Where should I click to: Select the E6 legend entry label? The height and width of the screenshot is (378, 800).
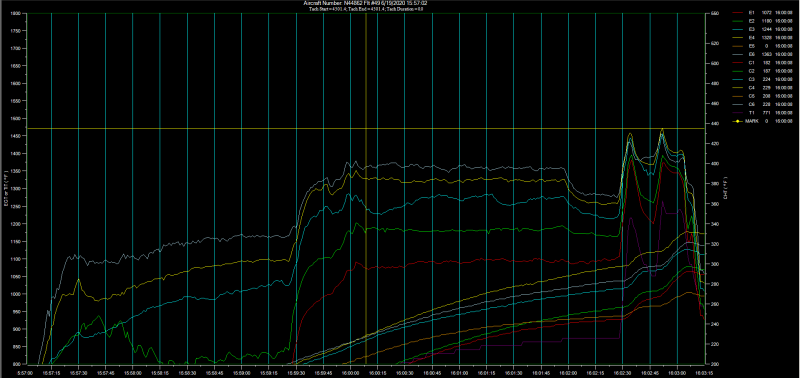point(752,54)
